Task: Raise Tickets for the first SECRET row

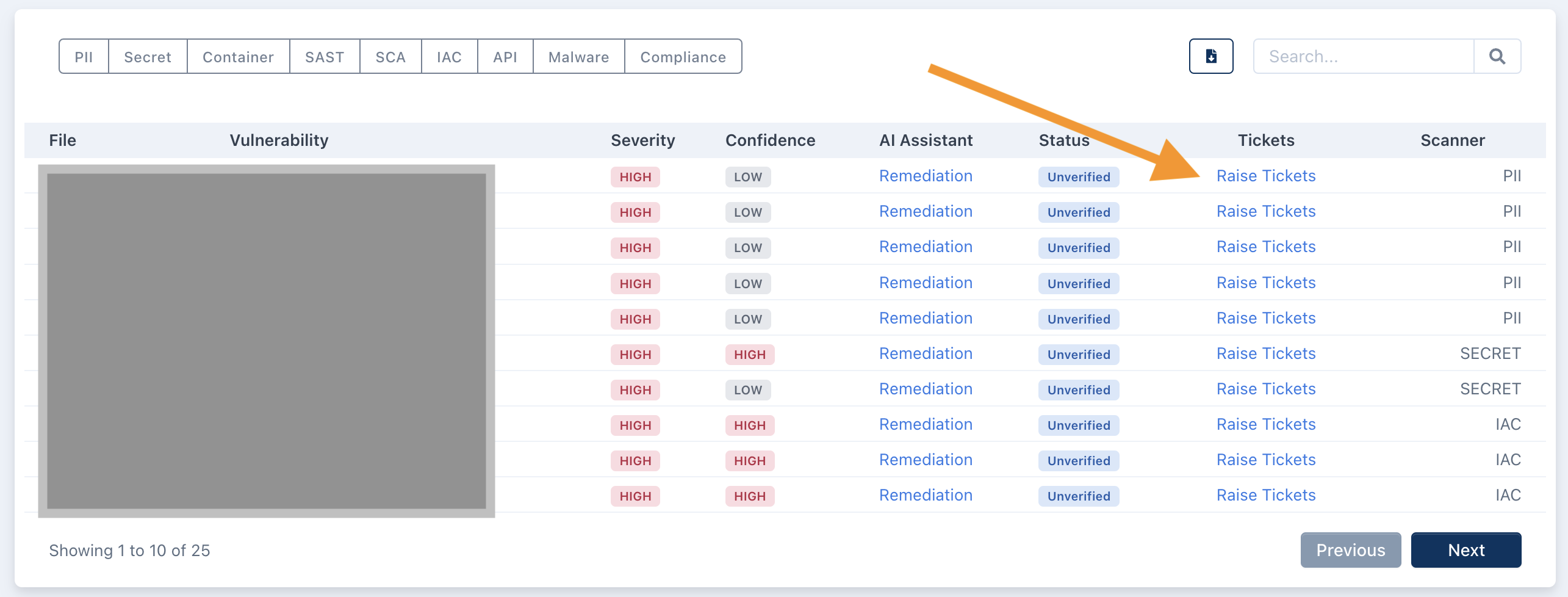Action: click(x=1265, y=353)
